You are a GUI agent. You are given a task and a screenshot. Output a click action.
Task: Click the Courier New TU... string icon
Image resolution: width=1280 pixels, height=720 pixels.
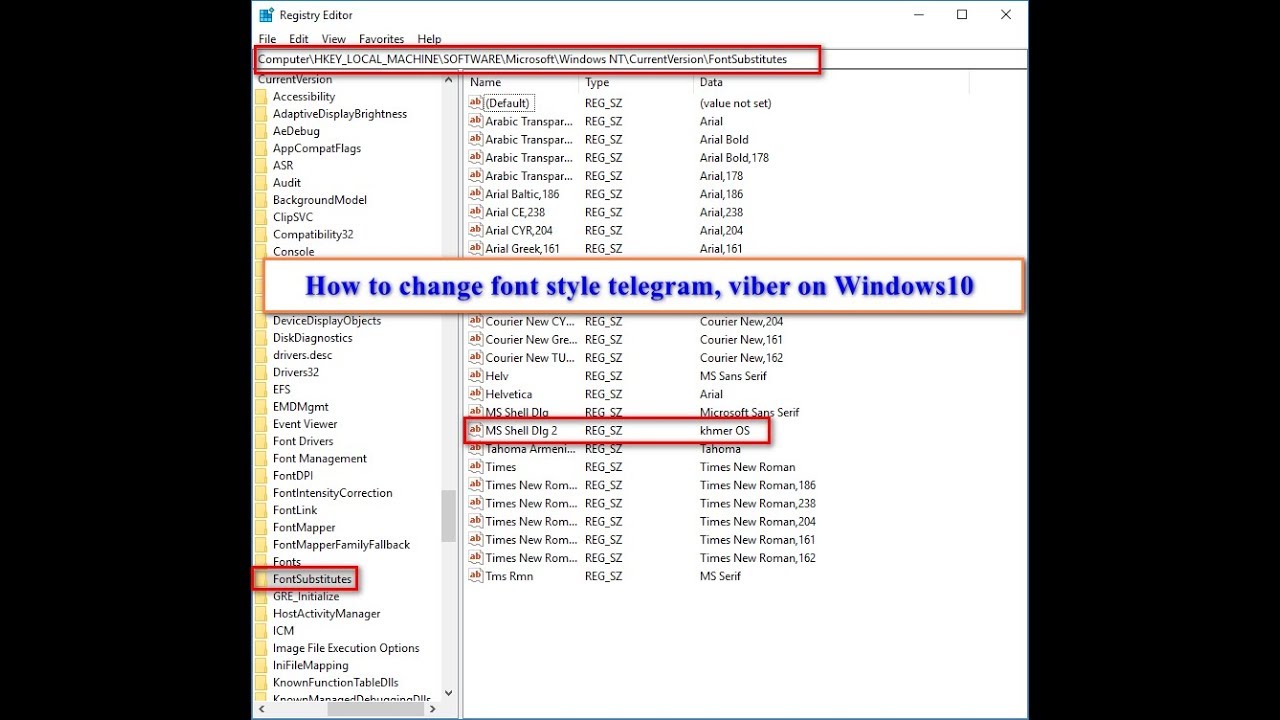476,357
